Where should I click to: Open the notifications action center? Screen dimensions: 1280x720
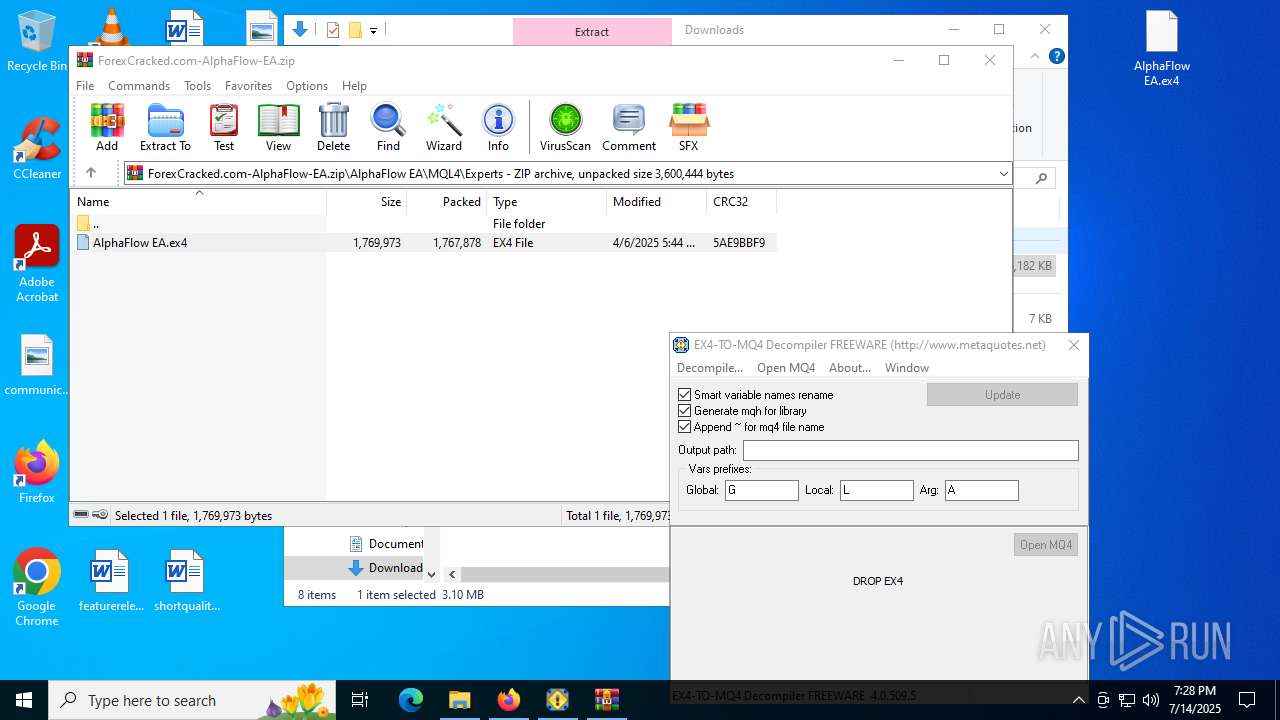pos(1247,700)
